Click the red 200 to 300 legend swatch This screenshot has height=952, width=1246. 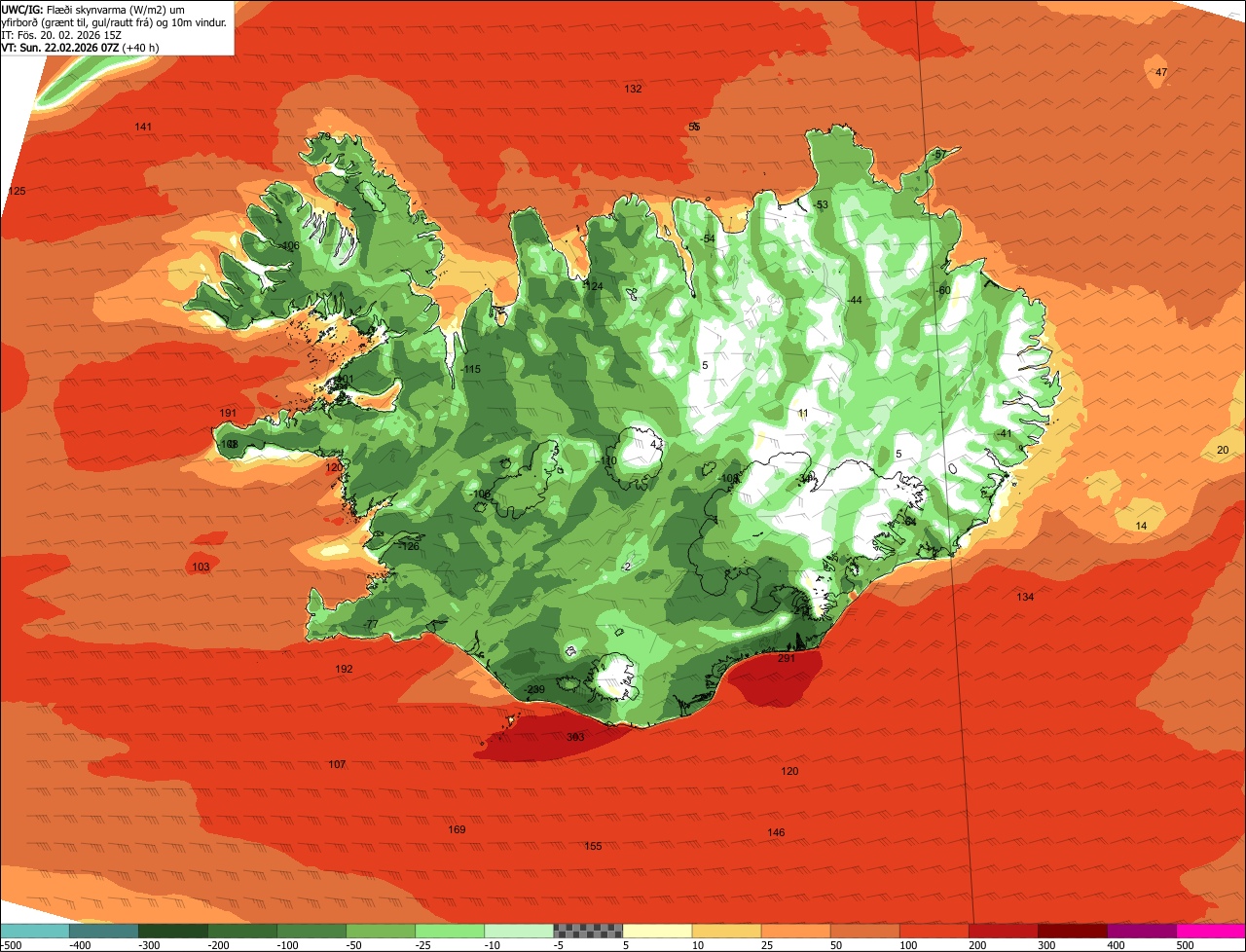(x=1003, y=931)
